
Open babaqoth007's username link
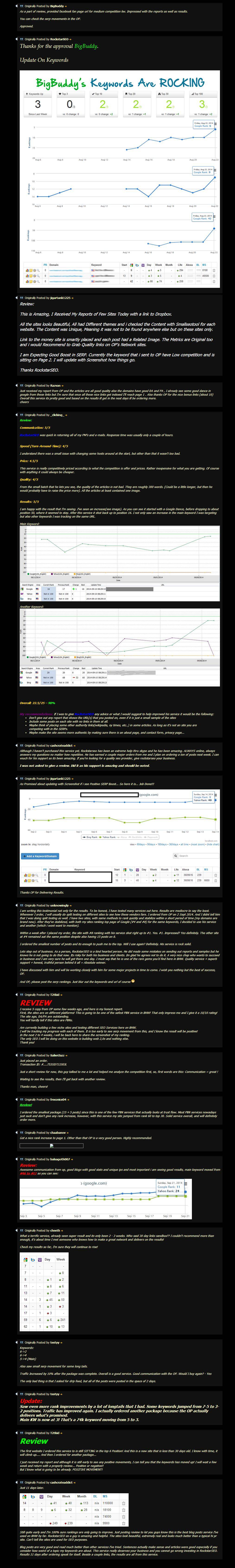pyautogui.click(x=60, y=1160)
